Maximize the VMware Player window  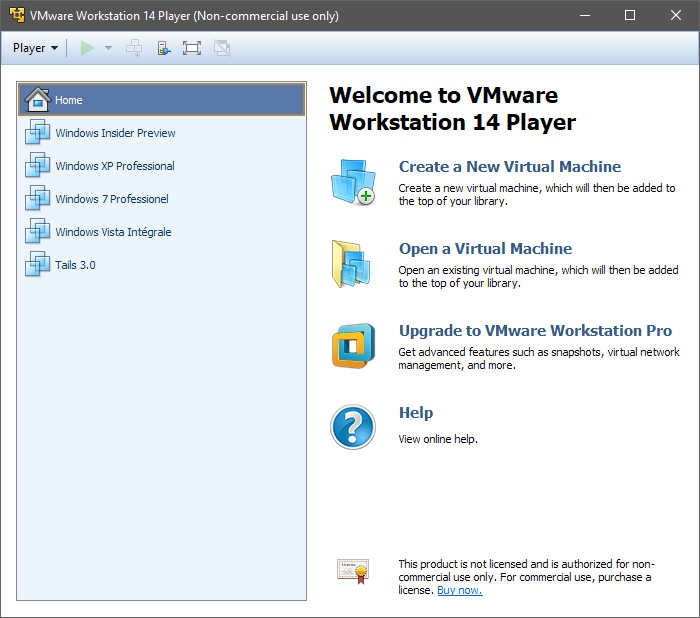click(x=630, y=15)
